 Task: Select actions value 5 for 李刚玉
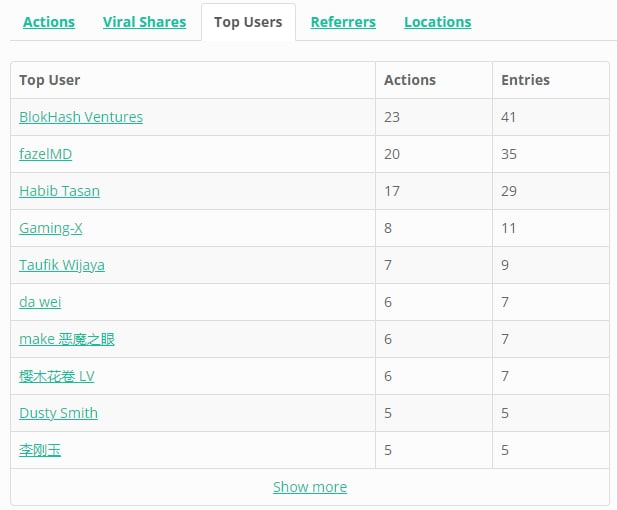point(388,450)
